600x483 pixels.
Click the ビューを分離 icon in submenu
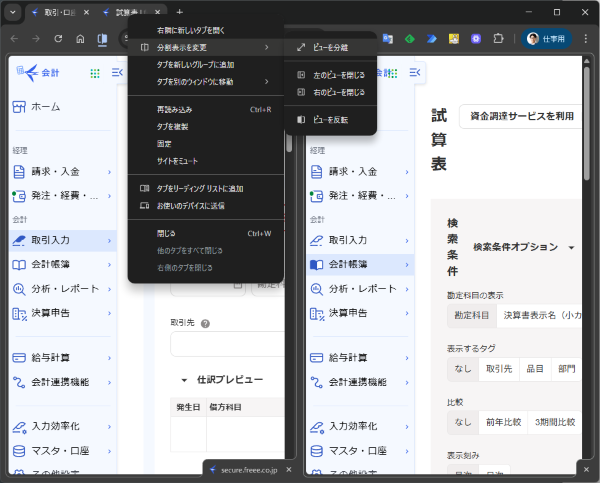(x=302, y=47)
